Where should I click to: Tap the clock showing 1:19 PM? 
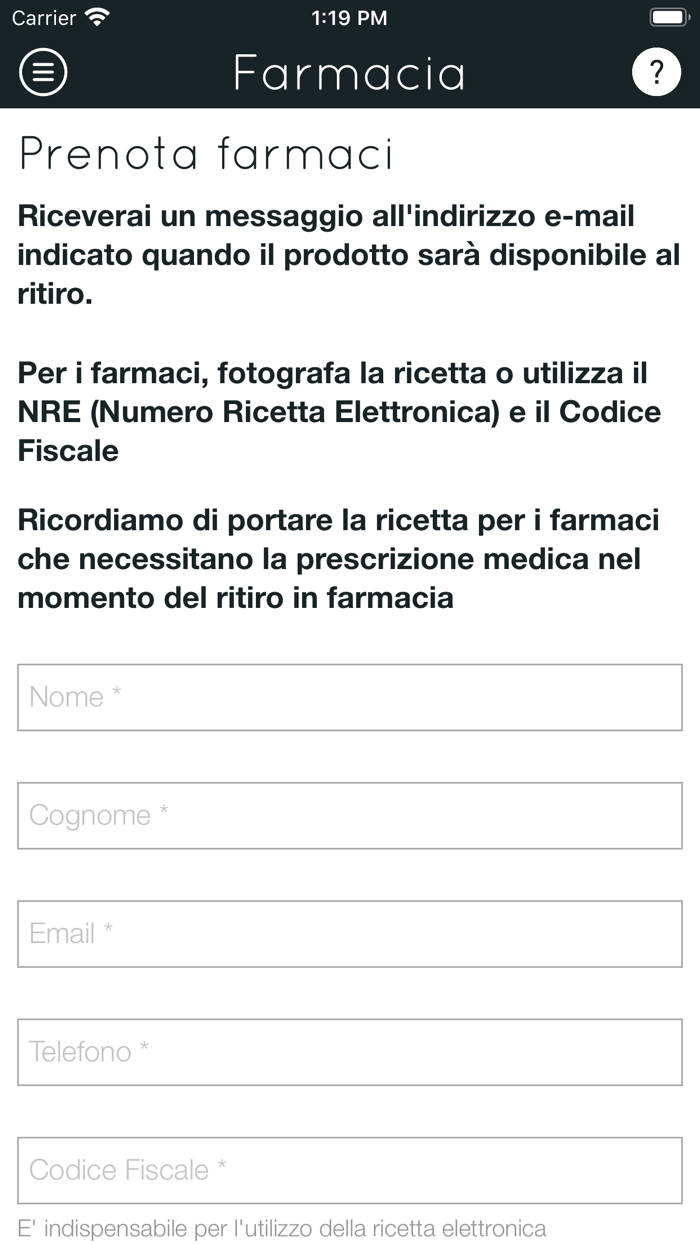click(349, 17)
